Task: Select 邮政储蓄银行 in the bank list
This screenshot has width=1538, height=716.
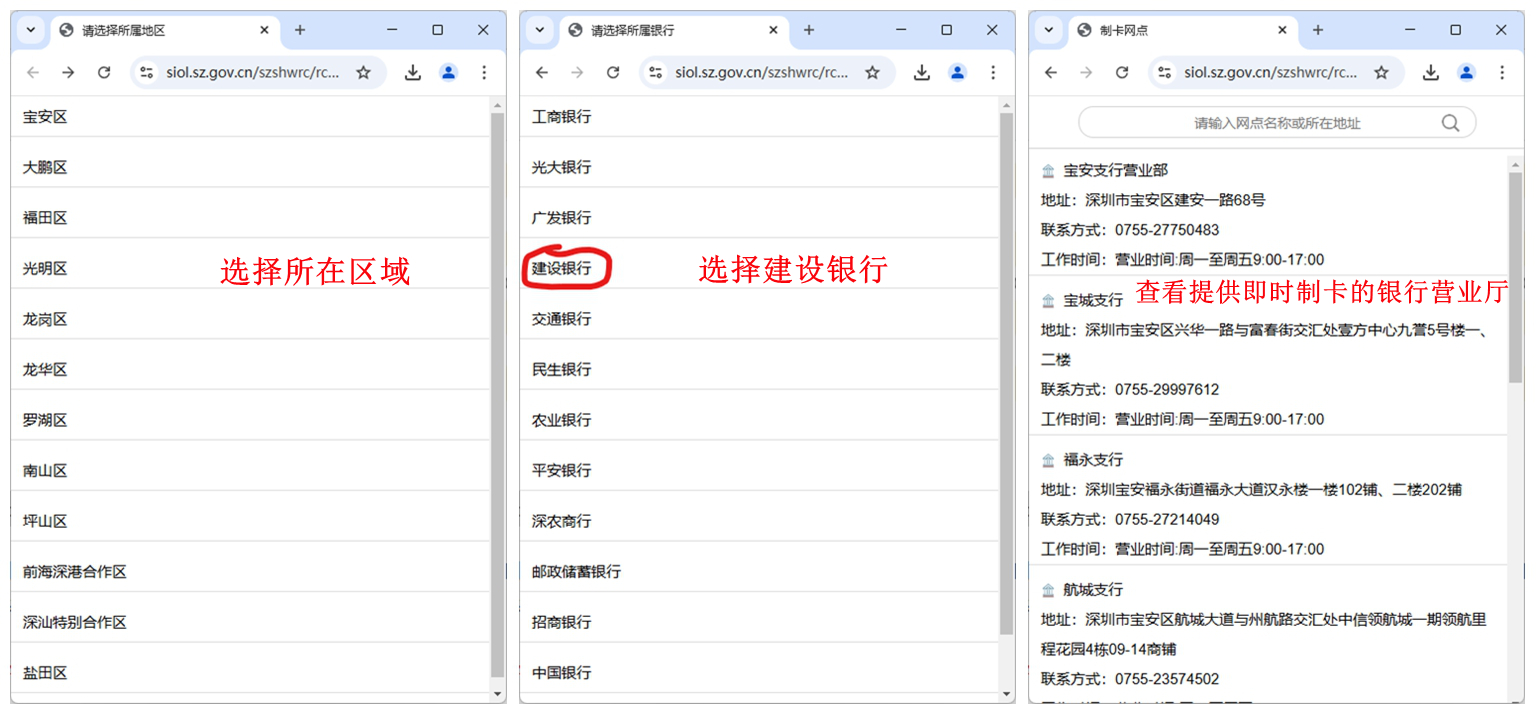Action: (x=759, y=571)
